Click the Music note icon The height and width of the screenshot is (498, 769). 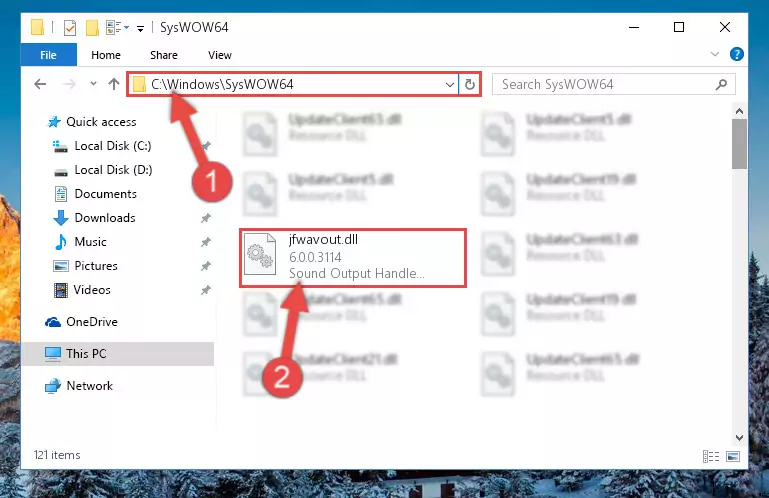coord(61,242)
